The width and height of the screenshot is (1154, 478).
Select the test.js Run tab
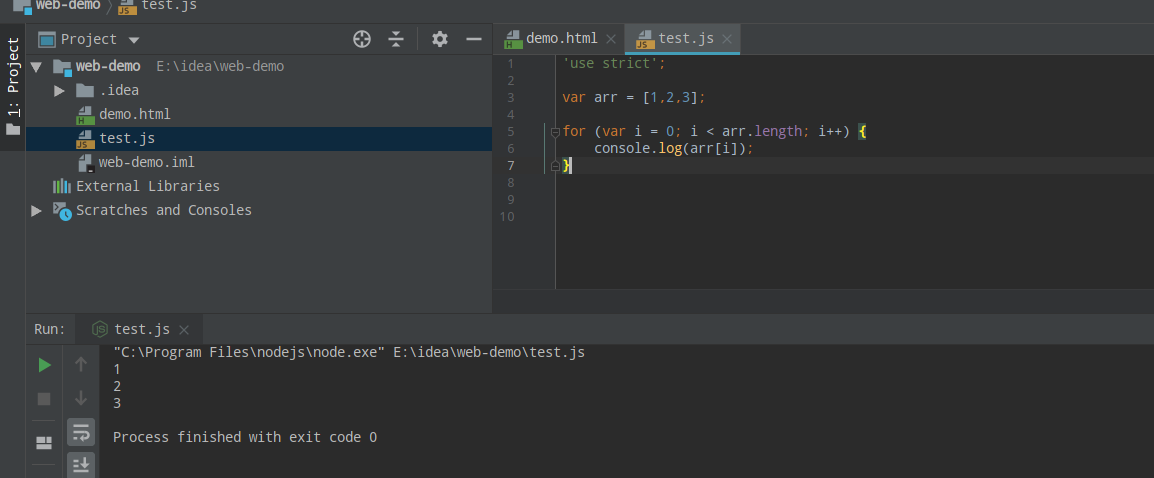[141, 329]
